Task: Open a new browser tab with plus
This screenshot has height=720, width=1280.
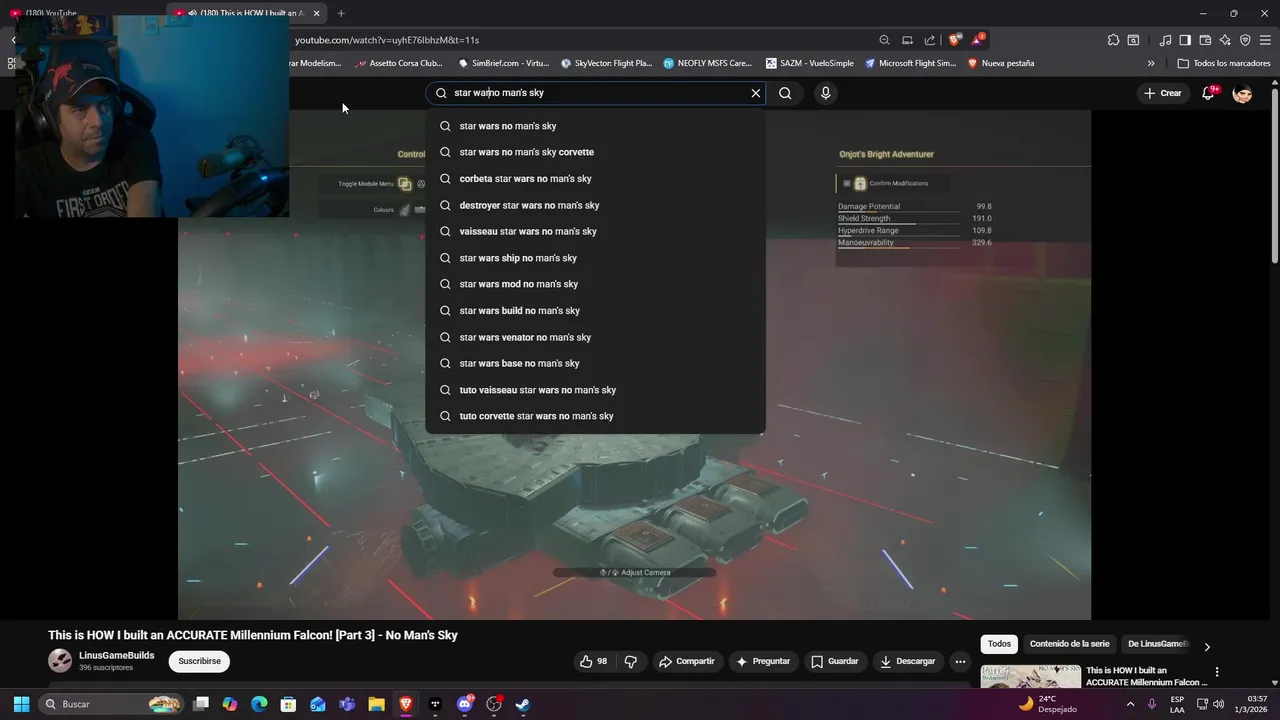Action: (x=341, y=13)
